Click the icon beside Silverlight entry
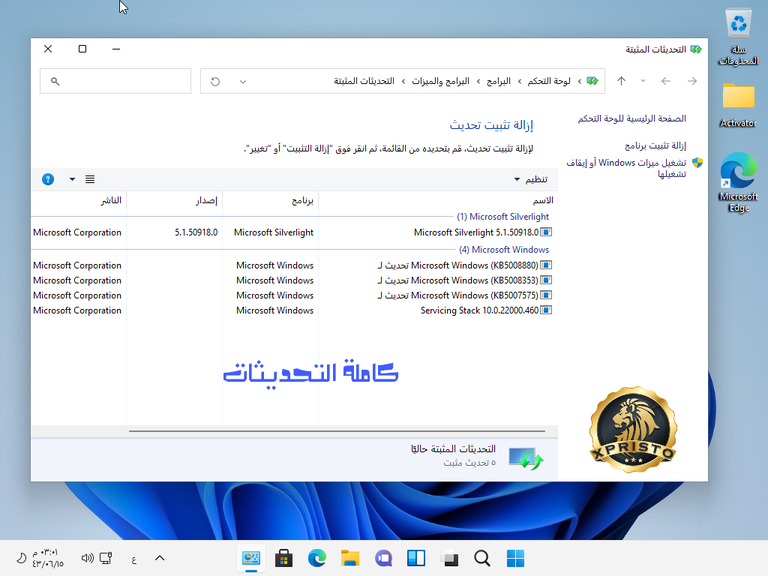The width and height of the screenshot is (768, 576). point(546,232)
